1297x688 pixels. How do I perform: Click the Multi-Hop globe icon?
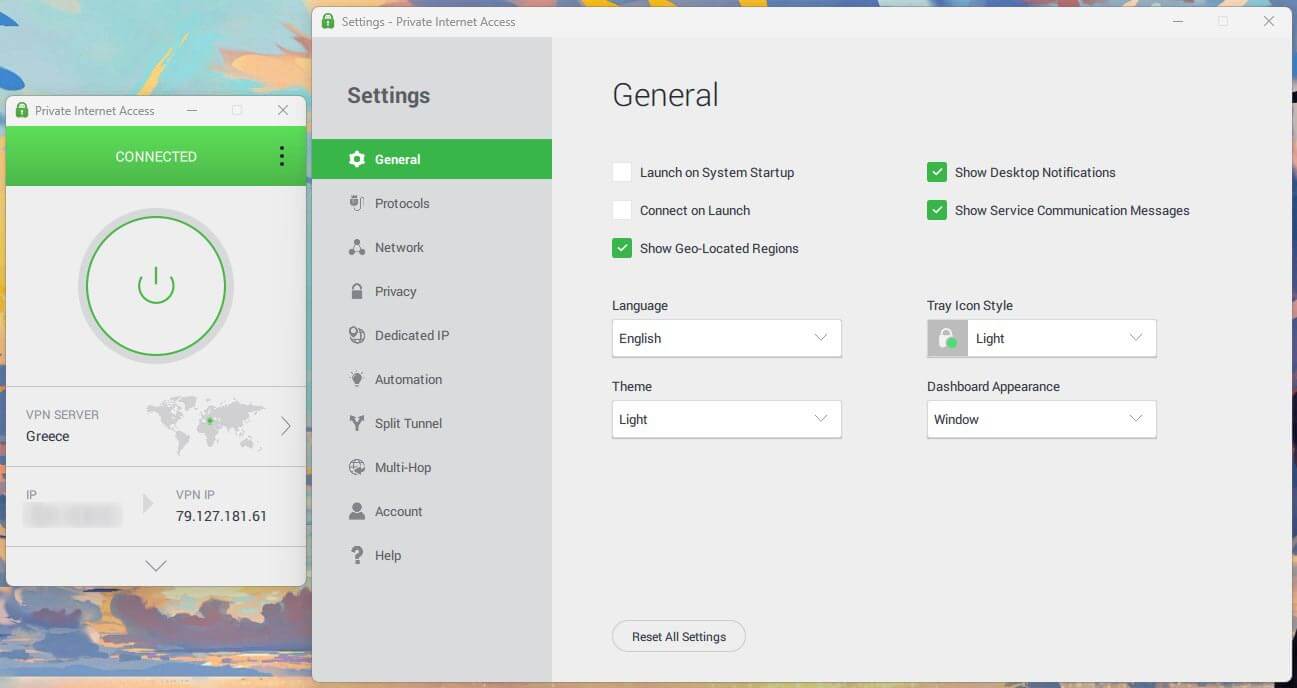tap(357, 467)
